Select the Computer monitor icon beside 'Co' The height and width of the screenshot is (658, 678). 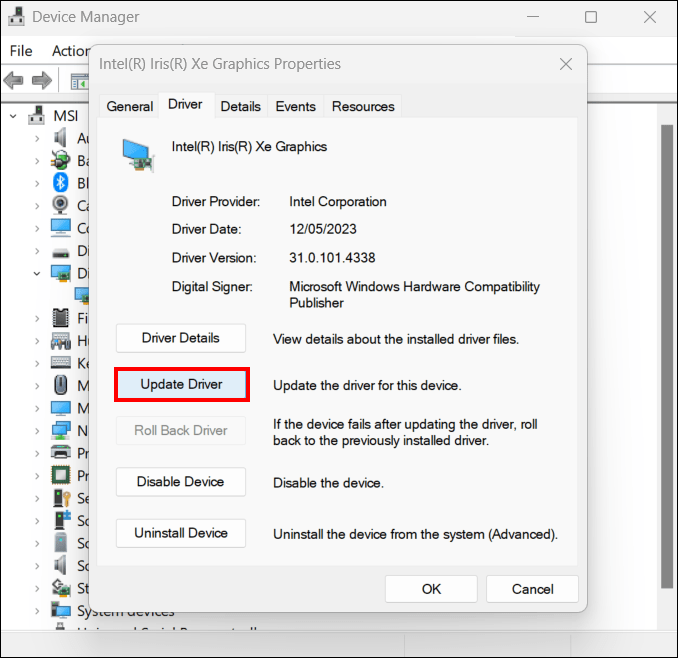click(61, 227)
